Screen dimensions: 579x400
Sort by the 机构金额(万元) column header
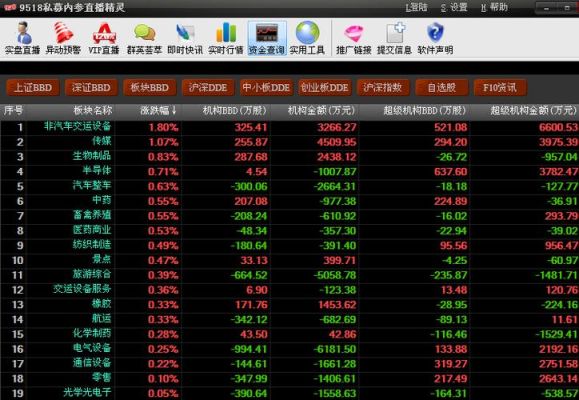pyautogui.click(x=321, y=110)
